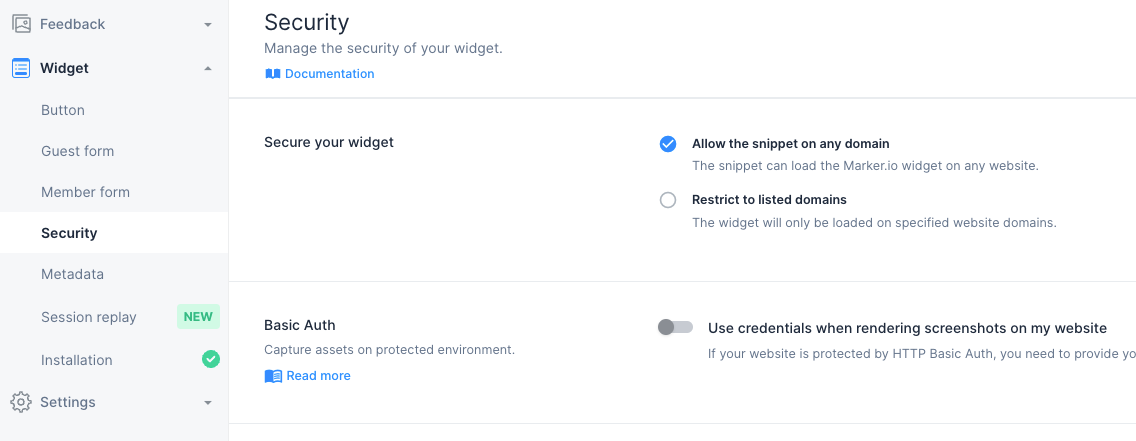Click the Read more book icon
Viewport: 1136px width, 441px height.
tap(273, 376)
